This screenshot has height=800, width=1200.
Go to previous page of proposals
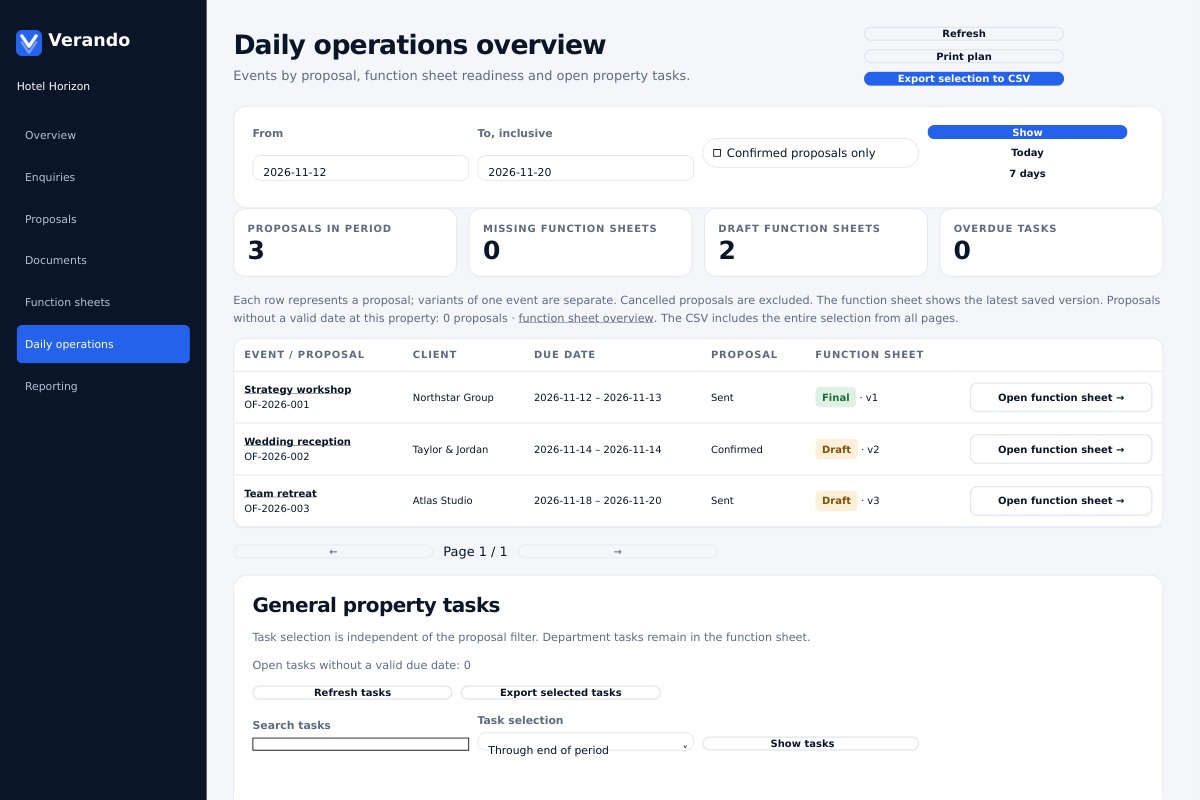pos(333,551)
